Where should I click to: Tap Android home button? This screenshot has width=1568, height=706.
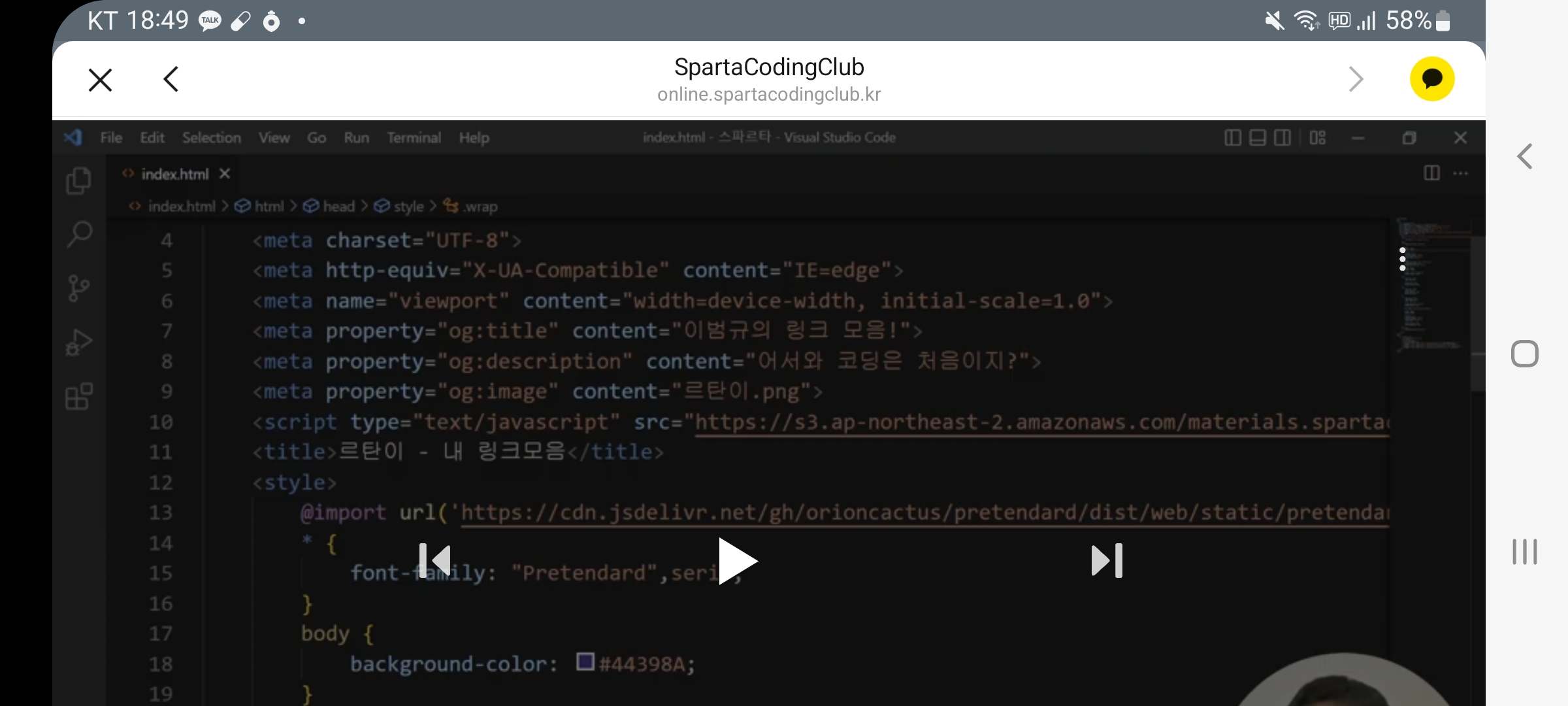[x=1525, y=354]
